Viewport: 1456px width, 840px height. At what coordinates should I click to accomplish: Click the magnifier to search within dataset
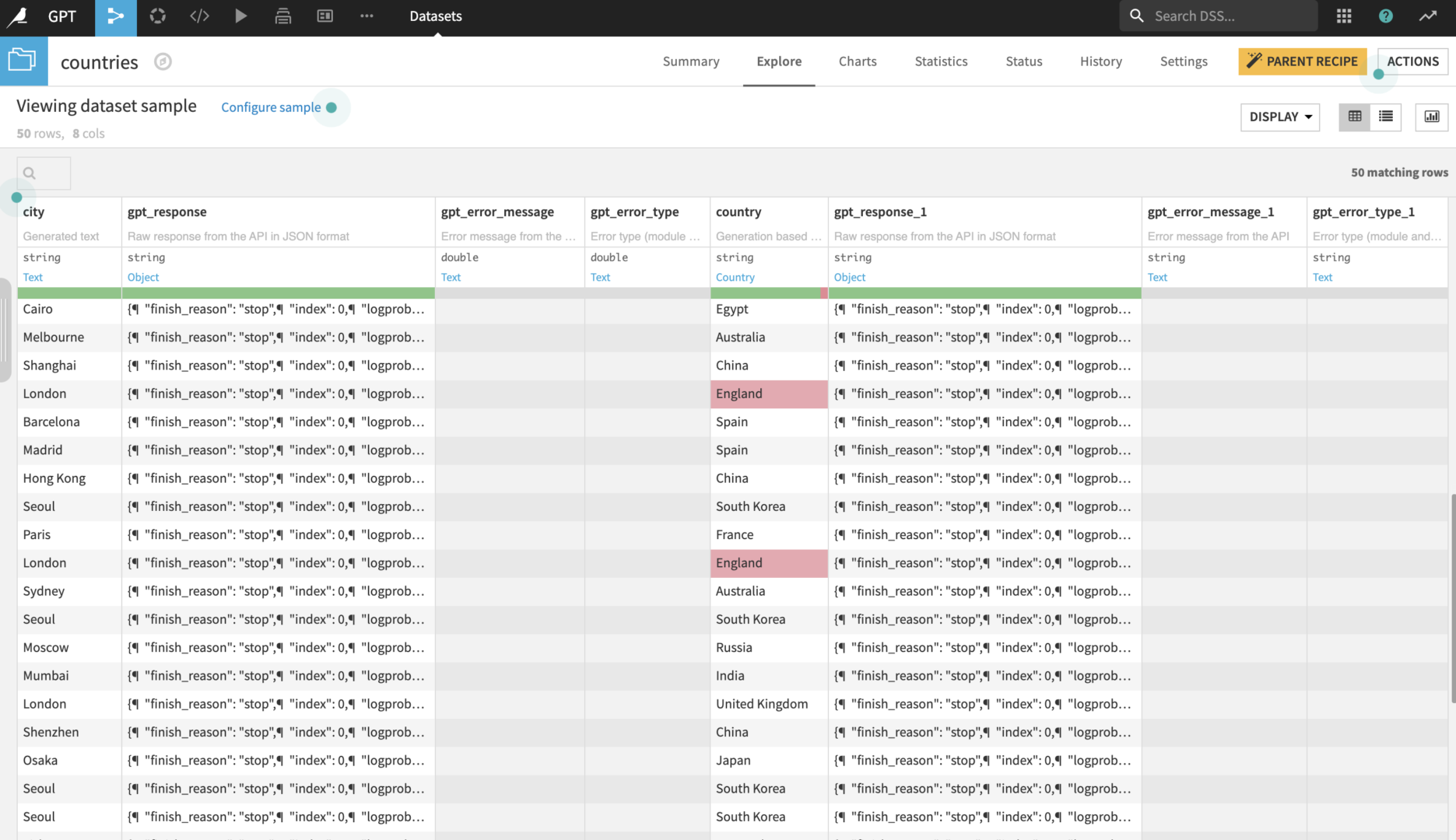[x=31, y=173]
